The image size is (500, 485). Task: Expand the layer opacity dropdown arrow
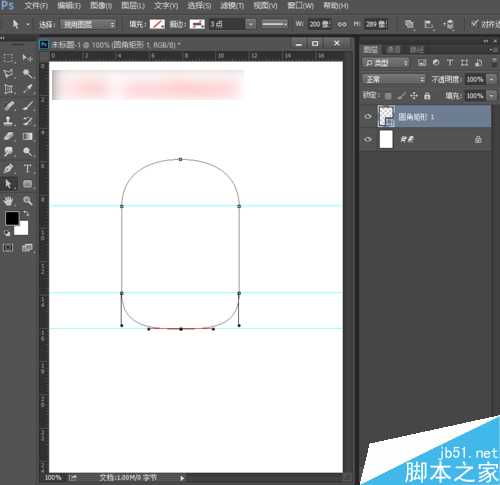pyautogui.click(x=491, y=79)
